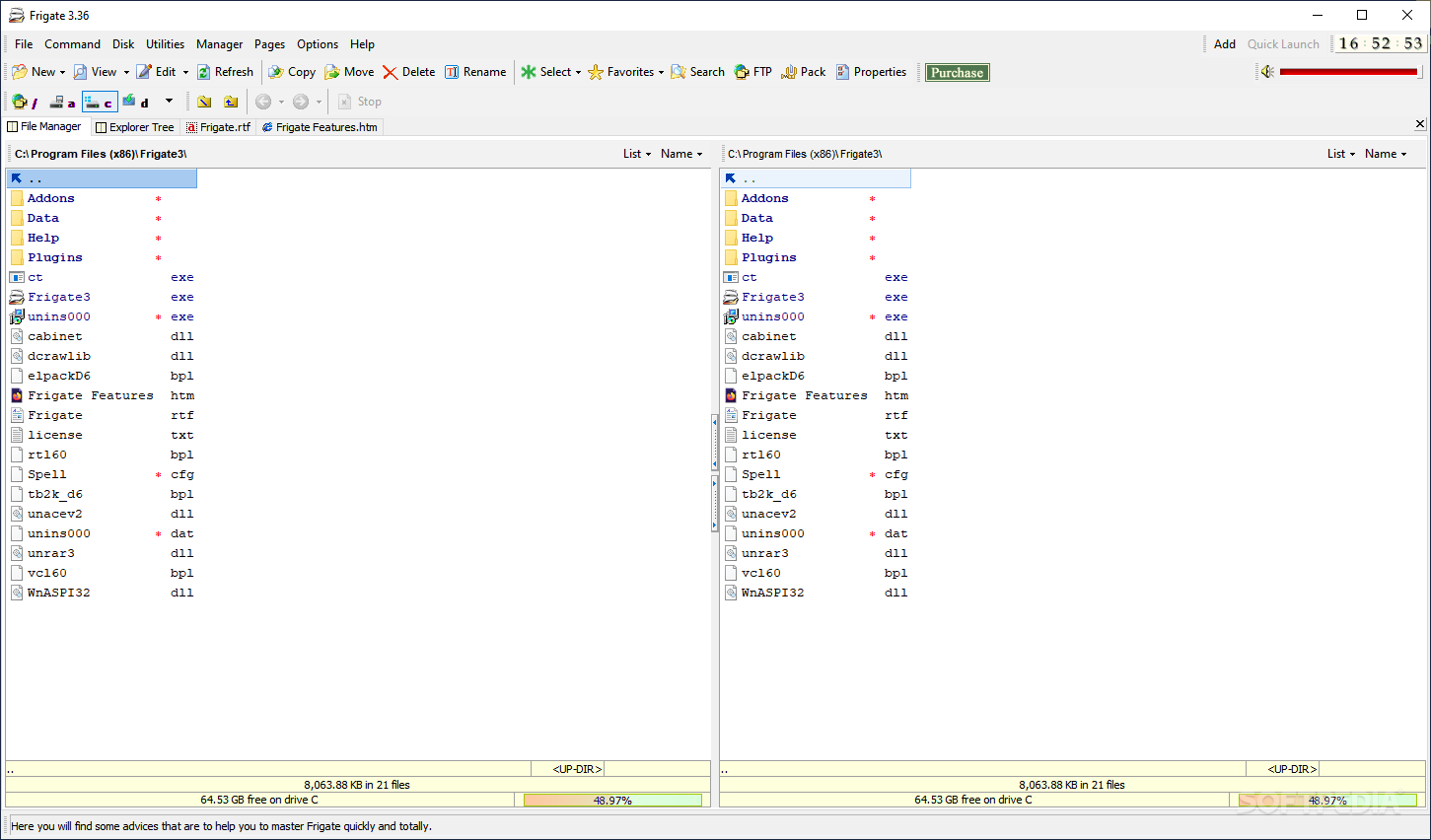Switch to the Explorer Tree tab
The width and height of the screenshot is (1431, 840).
pos(134,127)
